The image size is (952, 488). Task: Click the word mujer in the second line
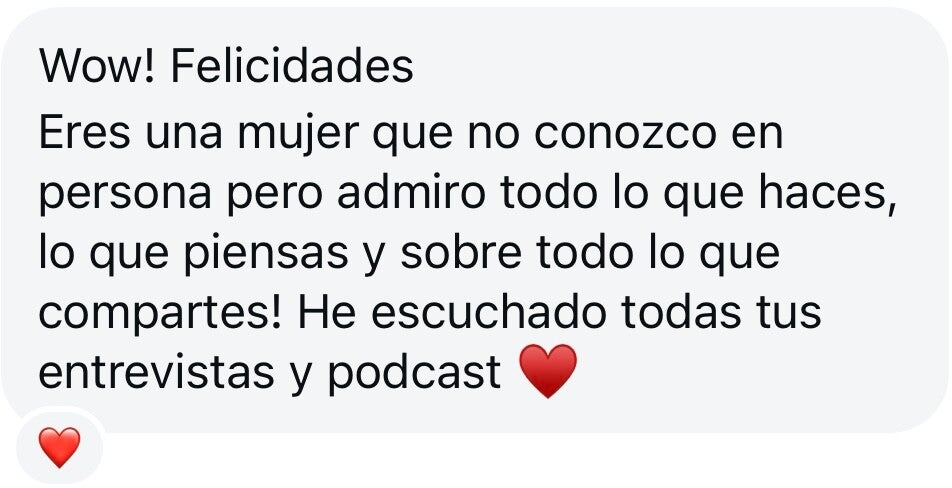click(x=298, y=137)
